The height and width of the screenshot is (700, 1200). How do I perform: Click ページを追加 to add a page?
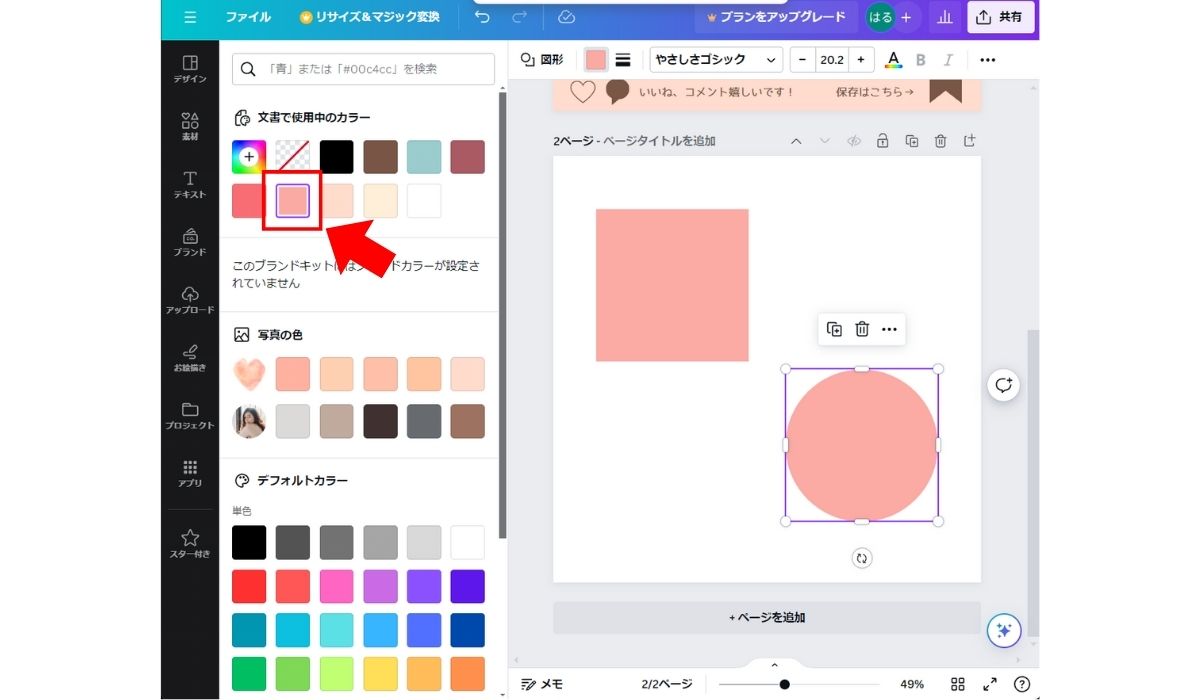[x=767, y=617]
